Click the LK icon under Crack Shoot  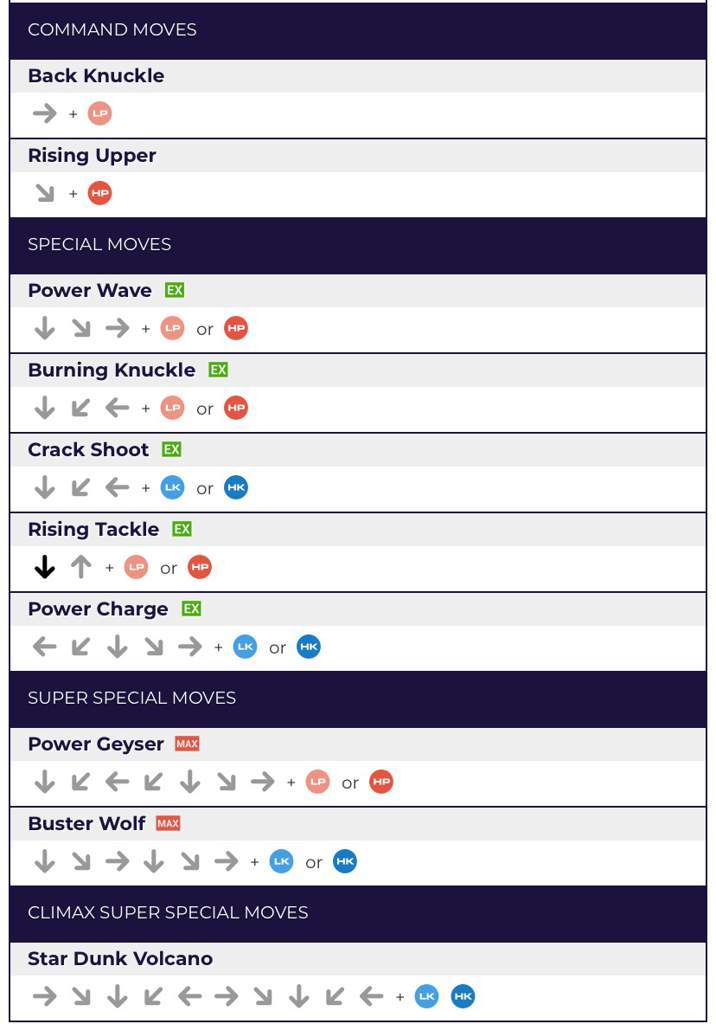pos(172,488)
